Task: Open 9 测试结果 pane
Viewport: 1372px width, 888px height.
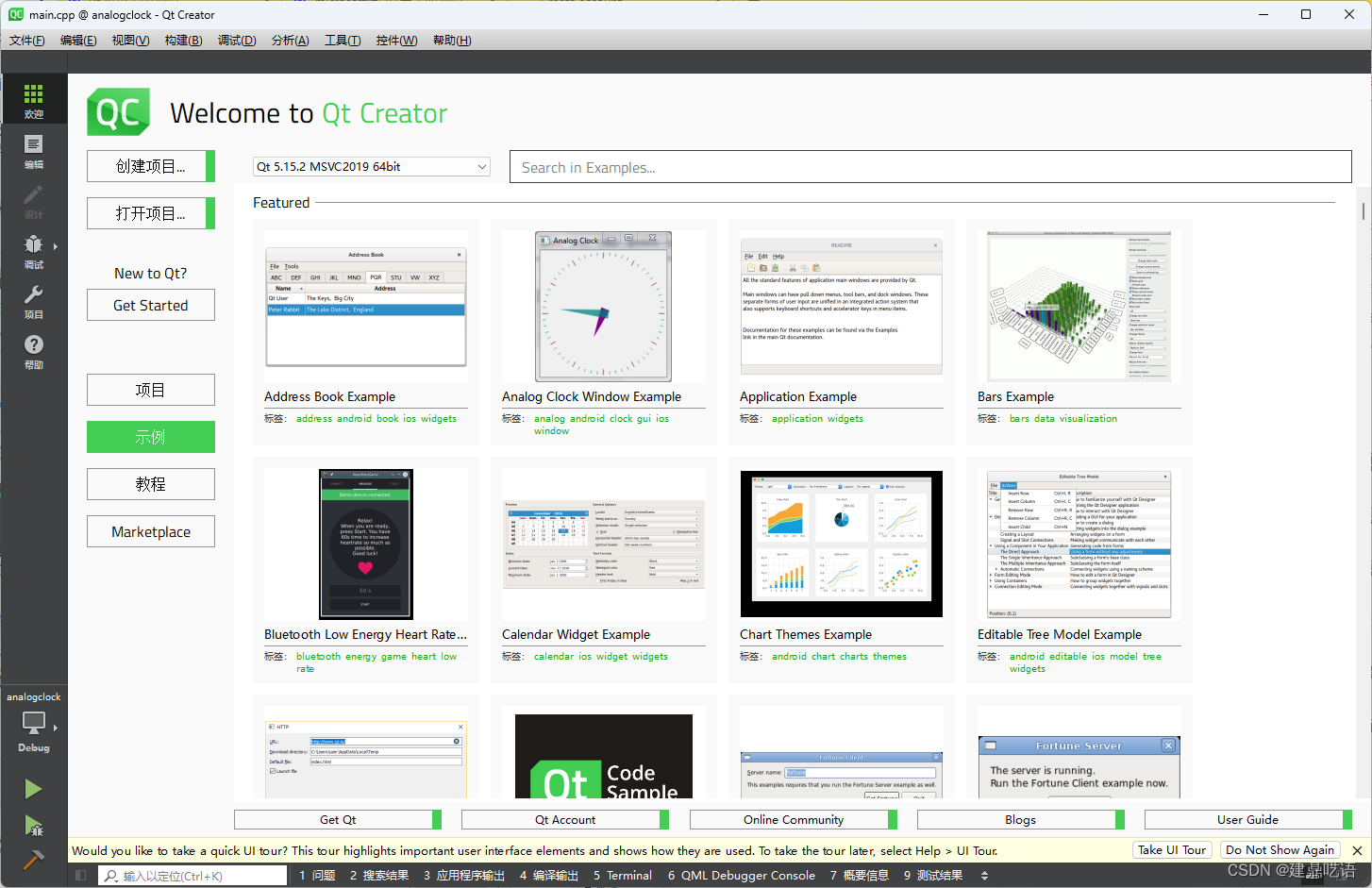Action: click(933, 876)
